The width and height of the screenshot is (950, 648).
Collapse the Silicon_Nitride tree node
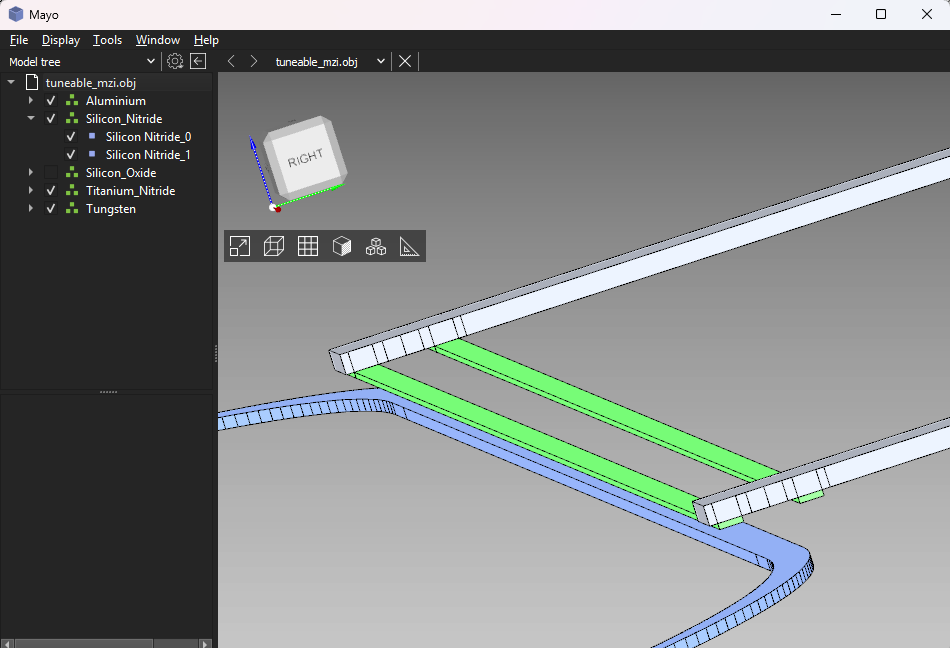pos(31,119)
